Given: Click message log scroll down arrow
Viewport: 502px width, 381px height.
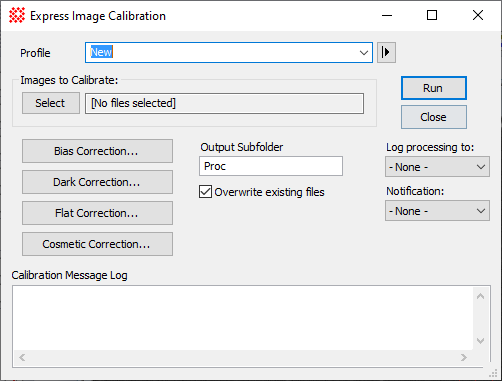Looking at the screenshot, I should click(480, 341).
